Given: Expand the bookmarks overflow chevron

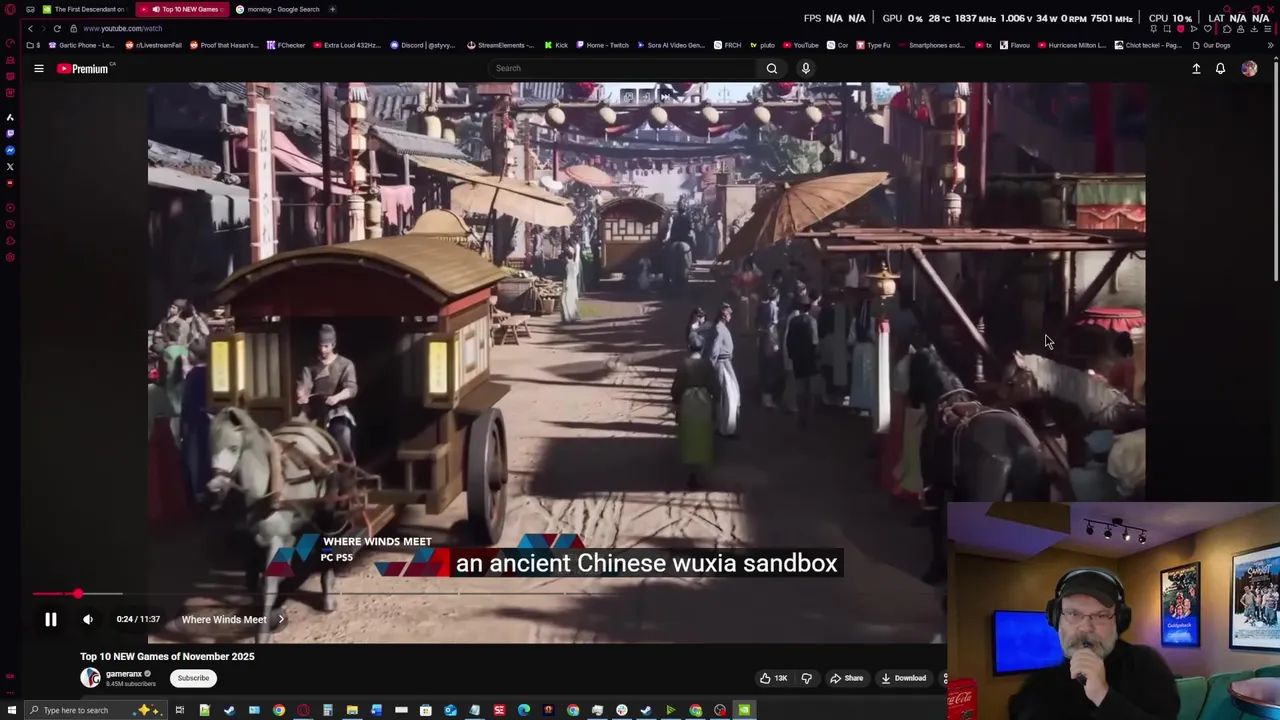Looking at the screenshot, I should pyautogui.click(x=1271, y=45).
